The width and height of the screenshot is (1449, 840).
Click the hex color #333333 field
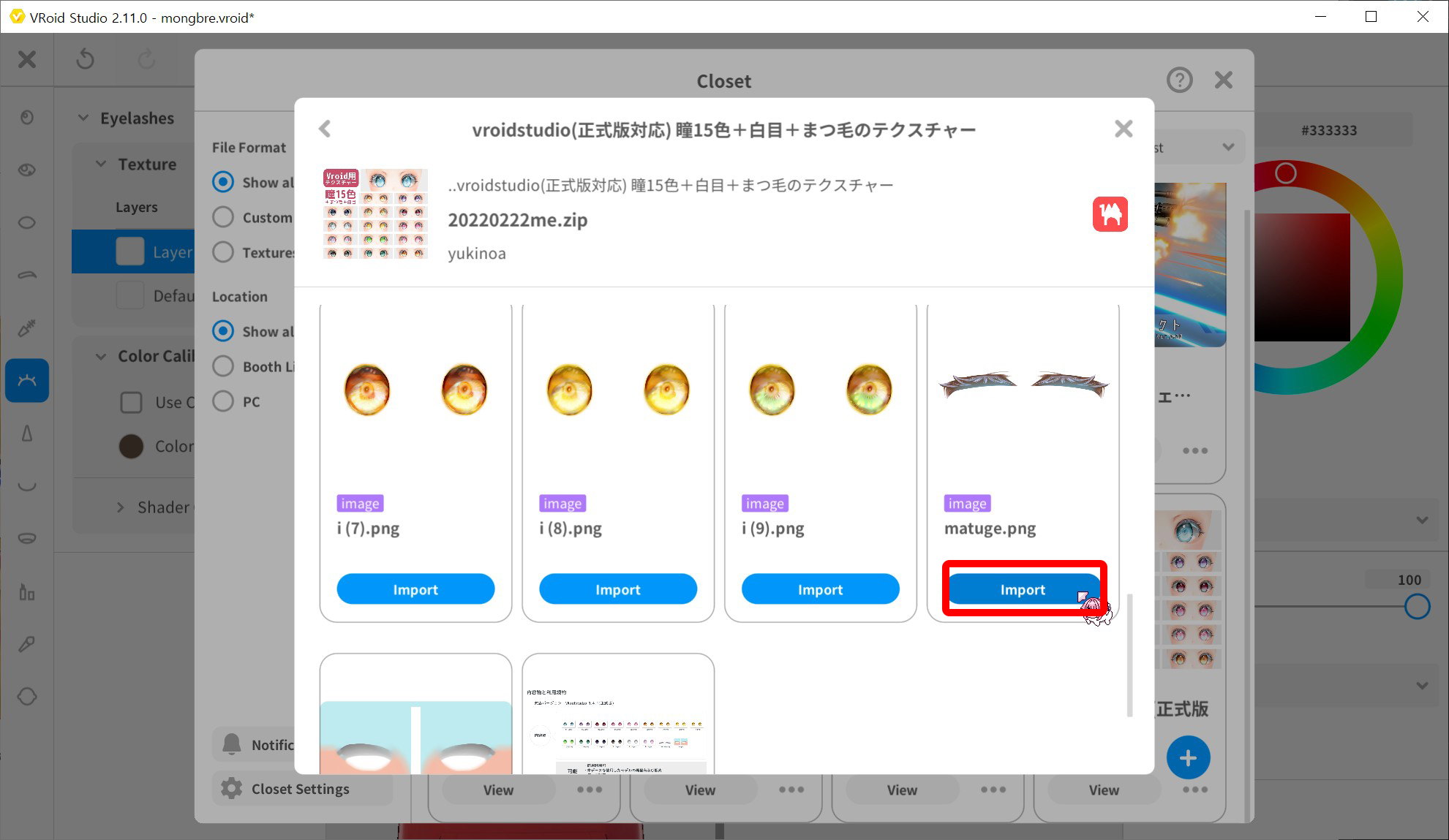1329,130
